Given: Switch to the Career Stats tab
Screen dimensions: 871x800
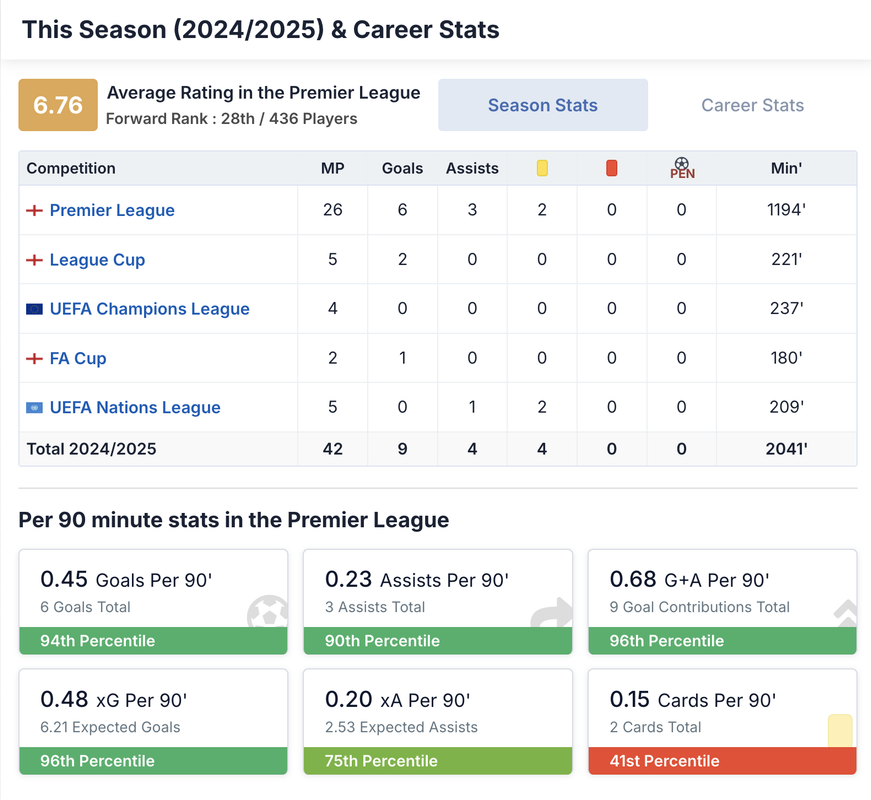Looking at the screenshot, I should tap(752, 105).
